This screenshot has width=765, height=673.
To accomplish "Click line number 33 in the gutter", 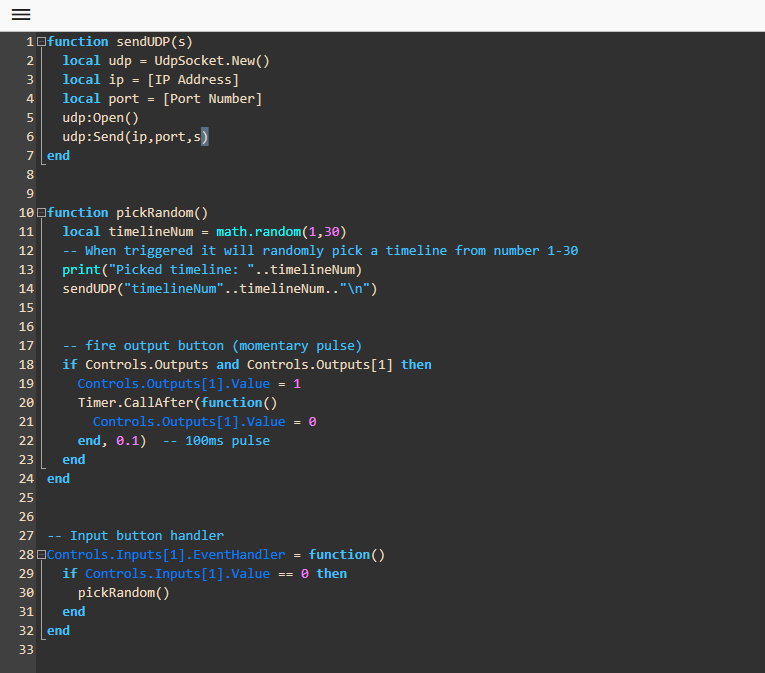I will pyautogui.click(x=26, y=650).
